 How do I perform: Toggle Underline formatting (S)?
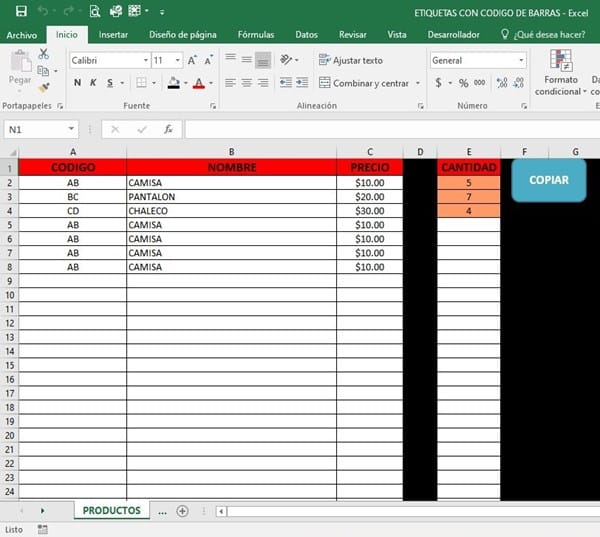(110, 83)
